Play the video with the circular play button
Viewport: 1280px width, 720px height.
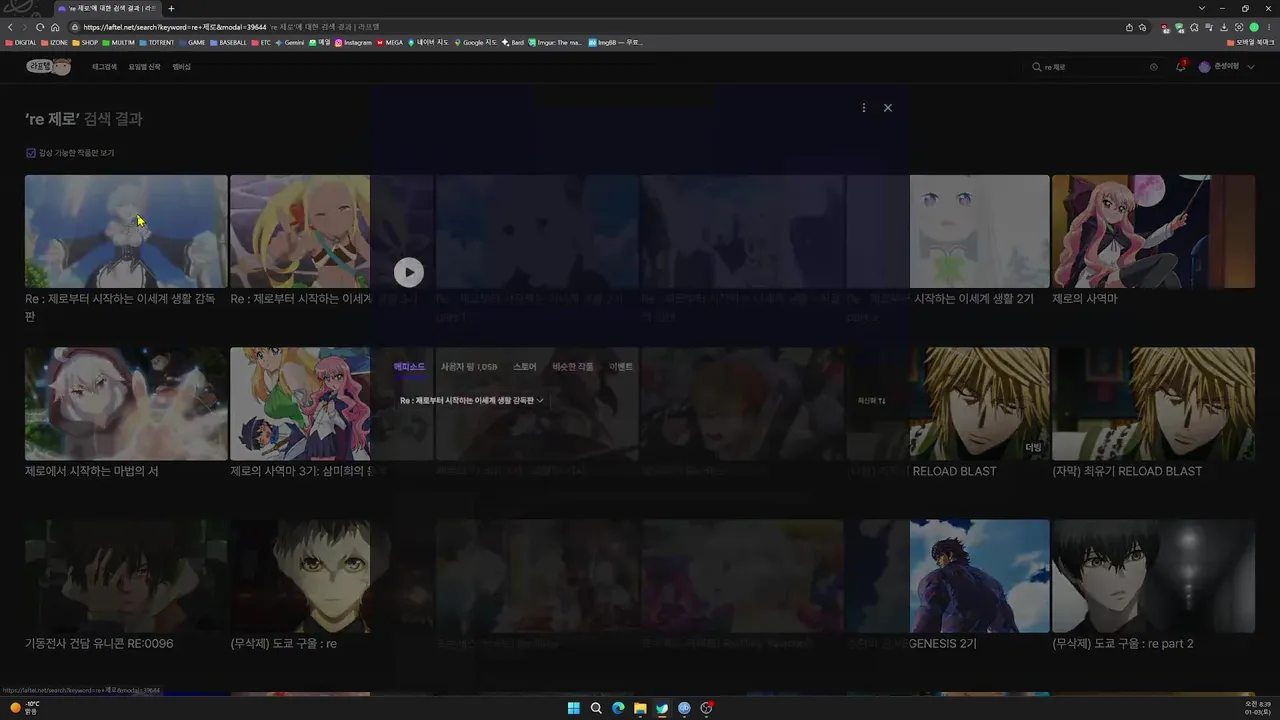tap(408, 272)
